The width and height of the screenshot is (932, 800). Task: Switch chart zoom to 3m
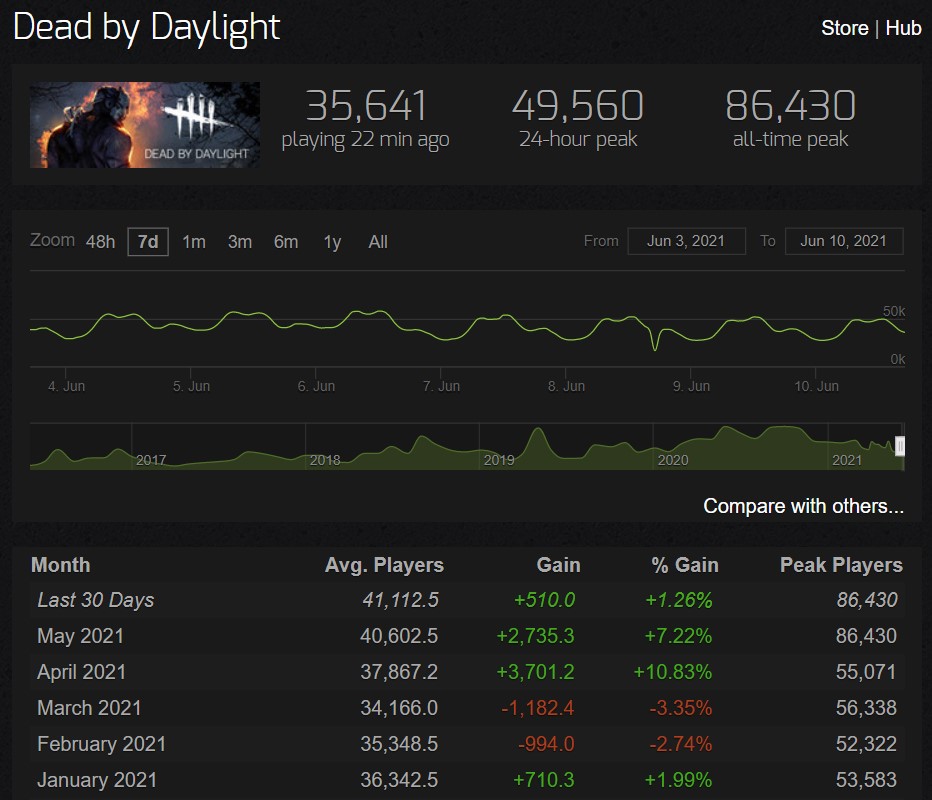(x=240, y=242)
